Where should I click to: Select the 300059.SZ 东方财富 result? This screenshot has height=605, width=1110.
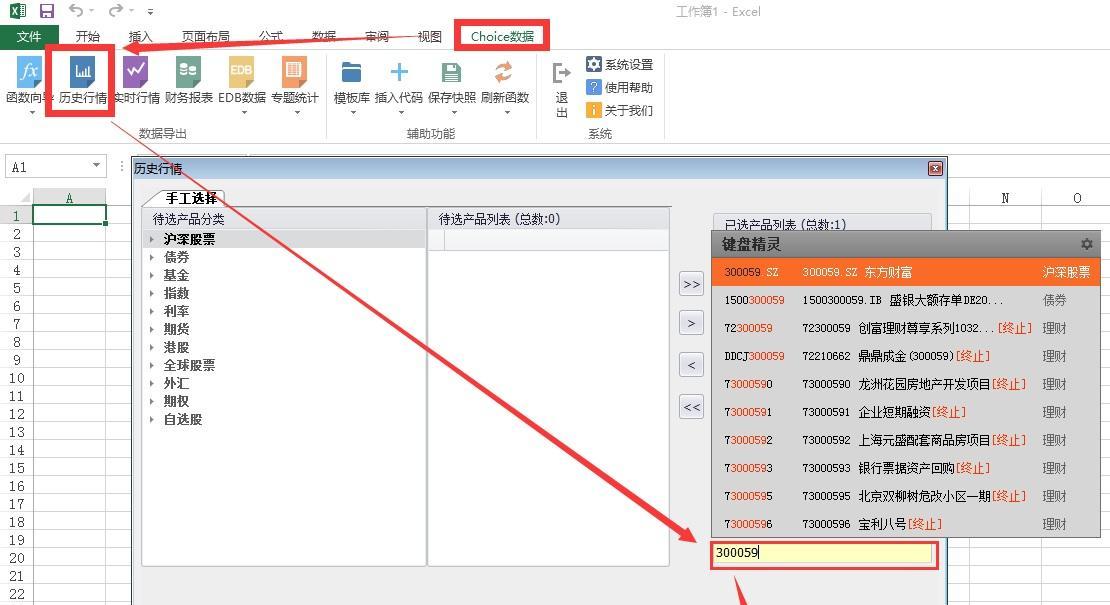point(906,272)
